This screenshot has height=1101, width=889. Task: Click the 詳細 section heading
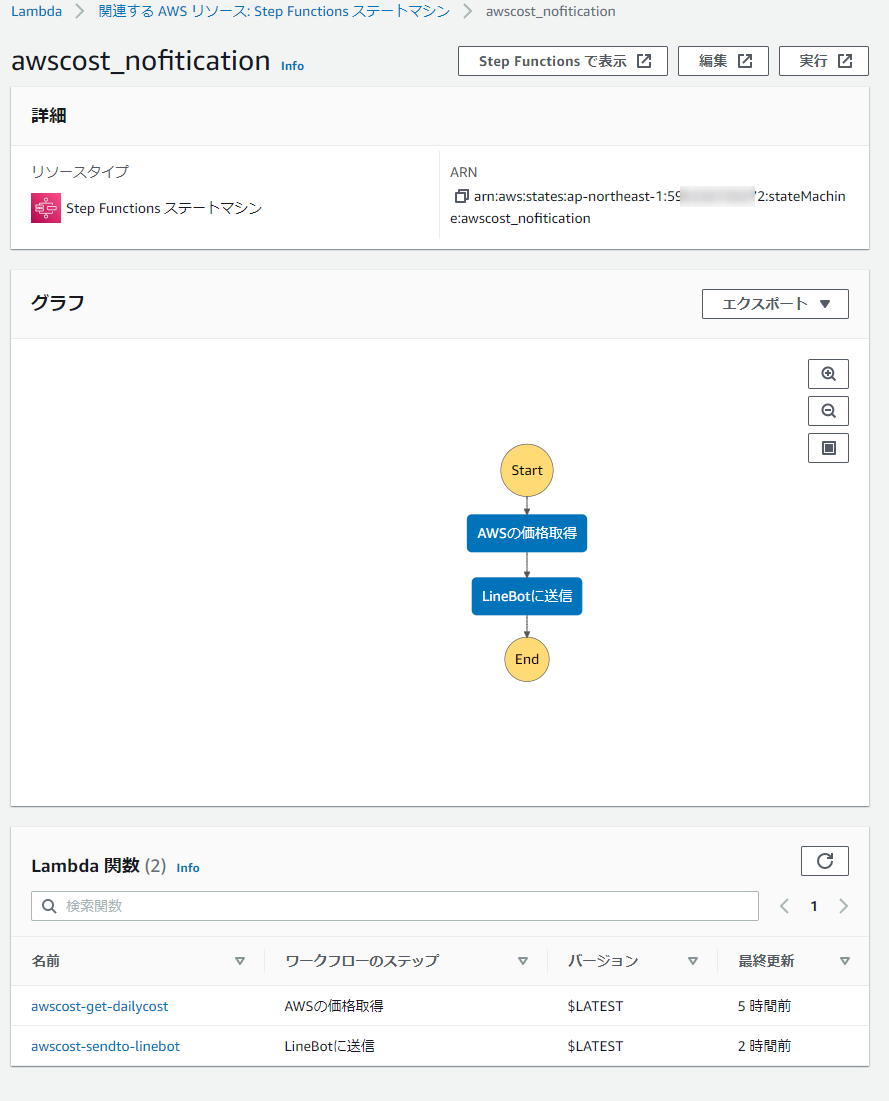[48, 115]
